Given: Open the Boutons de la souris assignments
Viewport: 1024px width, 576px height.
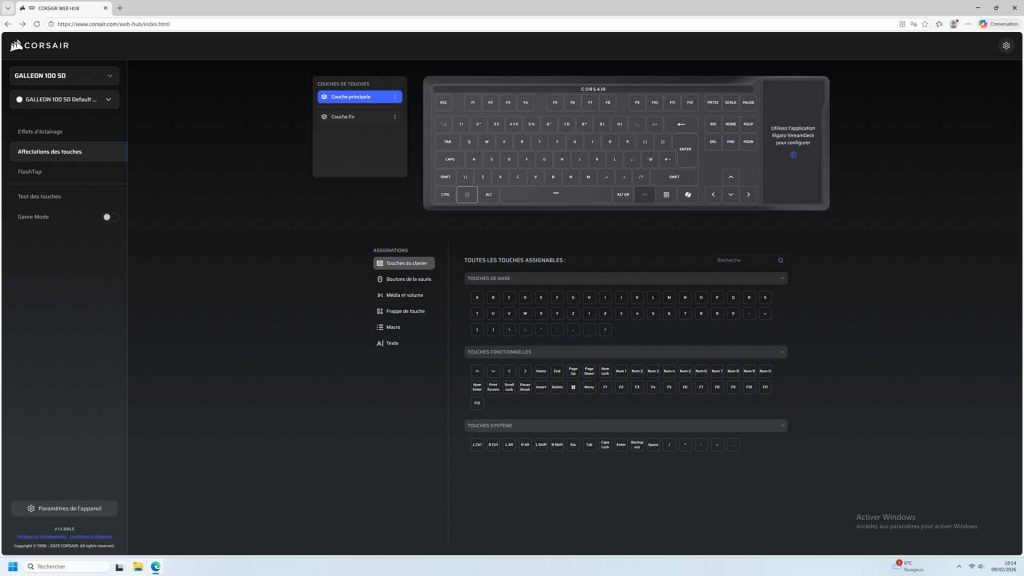Looking at the screenshot, I should 406,279.
